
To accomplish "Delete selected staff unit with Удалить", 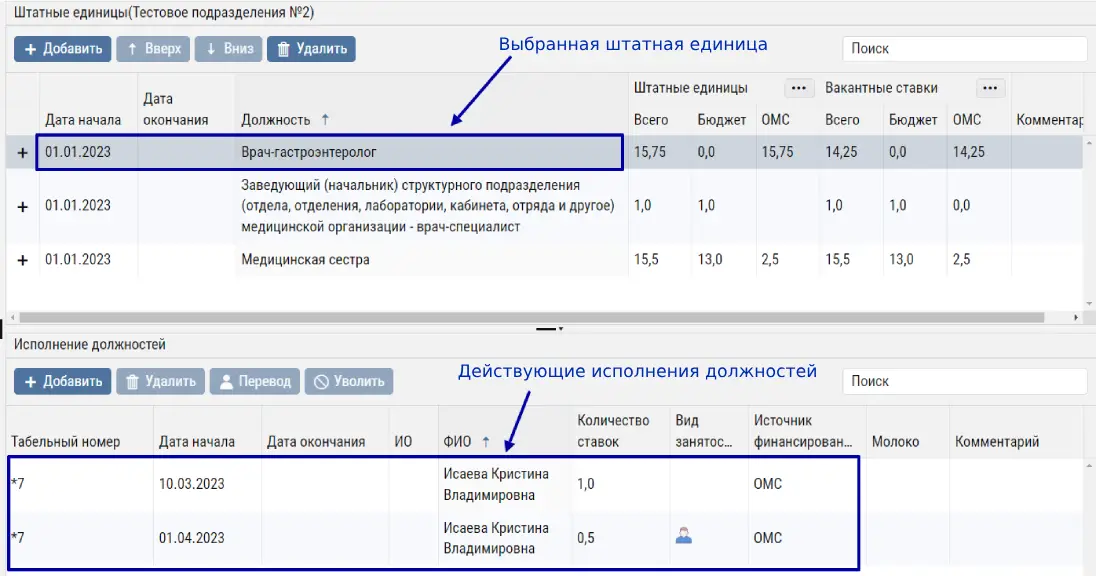I will [311, 49].
